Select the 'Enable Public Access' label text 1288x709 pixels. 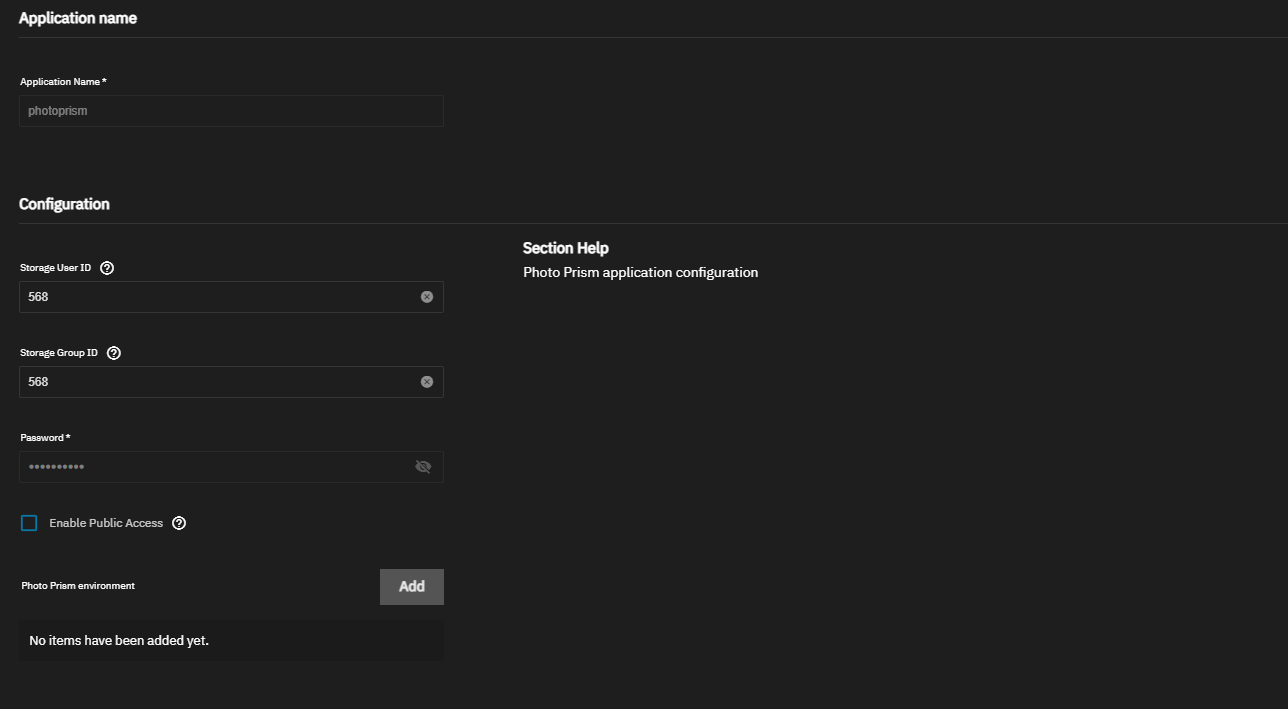[x=106, y=523]
